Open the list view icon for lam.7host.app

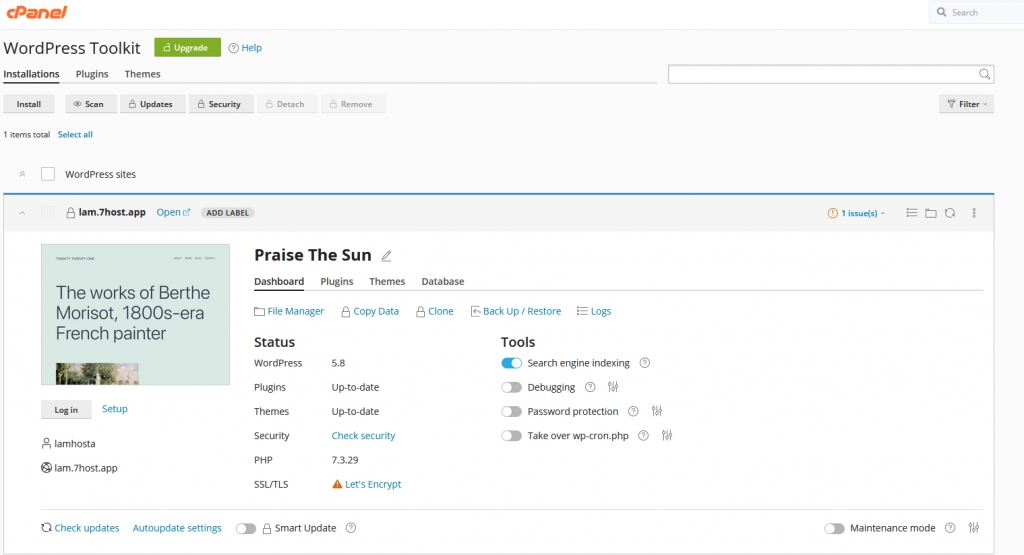[x=912, y=213]
